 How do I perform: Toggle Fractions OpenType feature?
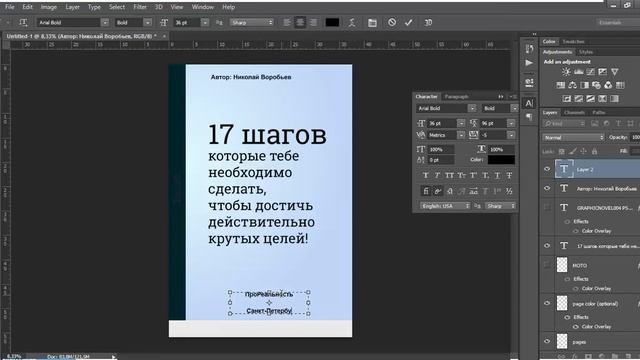point(509,191)
